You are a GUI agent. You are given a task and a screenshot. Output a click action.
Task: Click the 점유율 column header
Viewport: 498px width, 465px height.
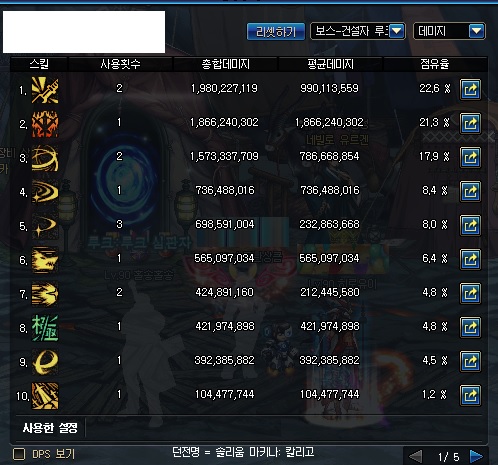pyautogui.click(x=434, y=64)
